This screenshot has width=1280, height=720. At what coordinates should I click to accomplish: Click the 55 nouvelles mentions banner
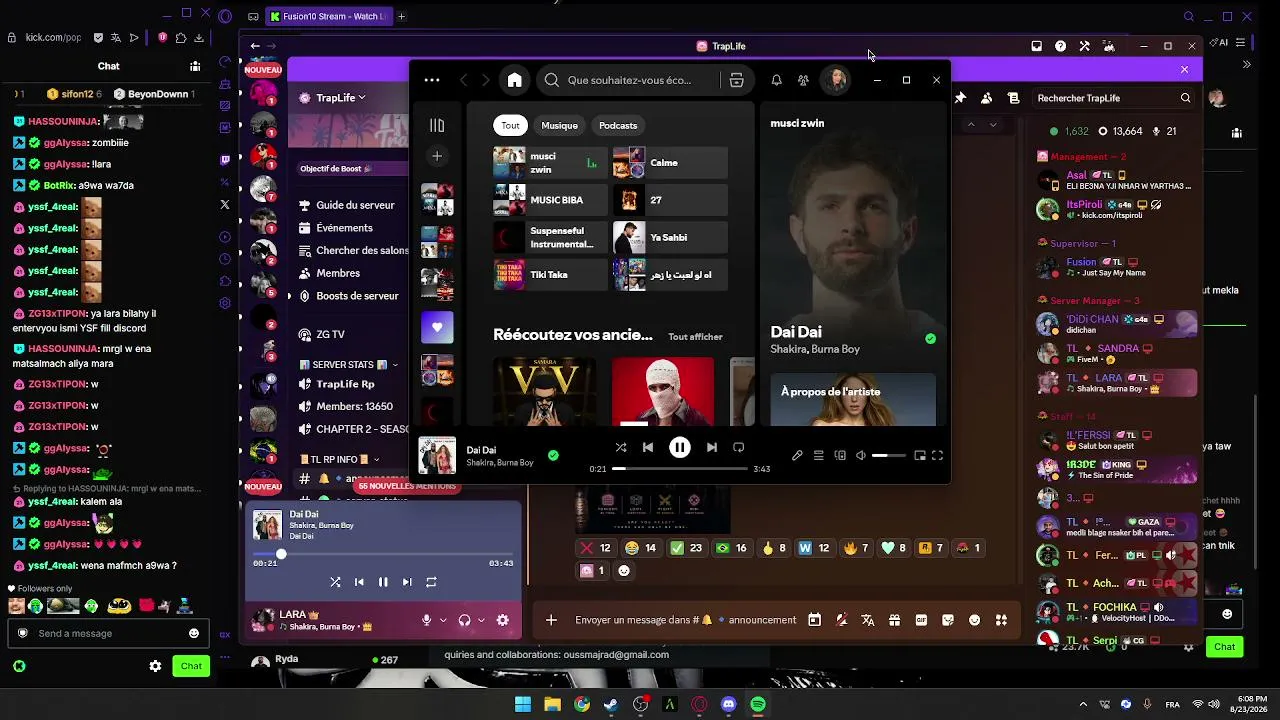click(x=408, y=486)
